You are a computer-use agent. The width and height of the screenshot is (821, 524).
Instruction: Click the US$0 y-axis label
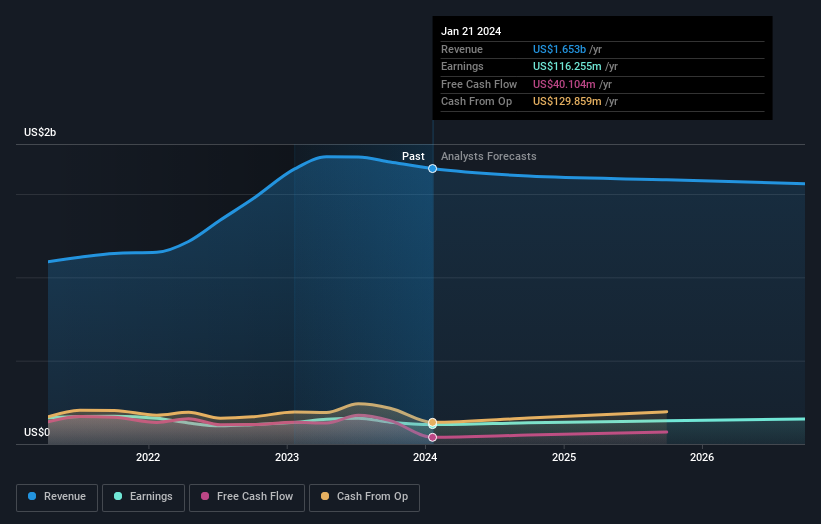37,432
